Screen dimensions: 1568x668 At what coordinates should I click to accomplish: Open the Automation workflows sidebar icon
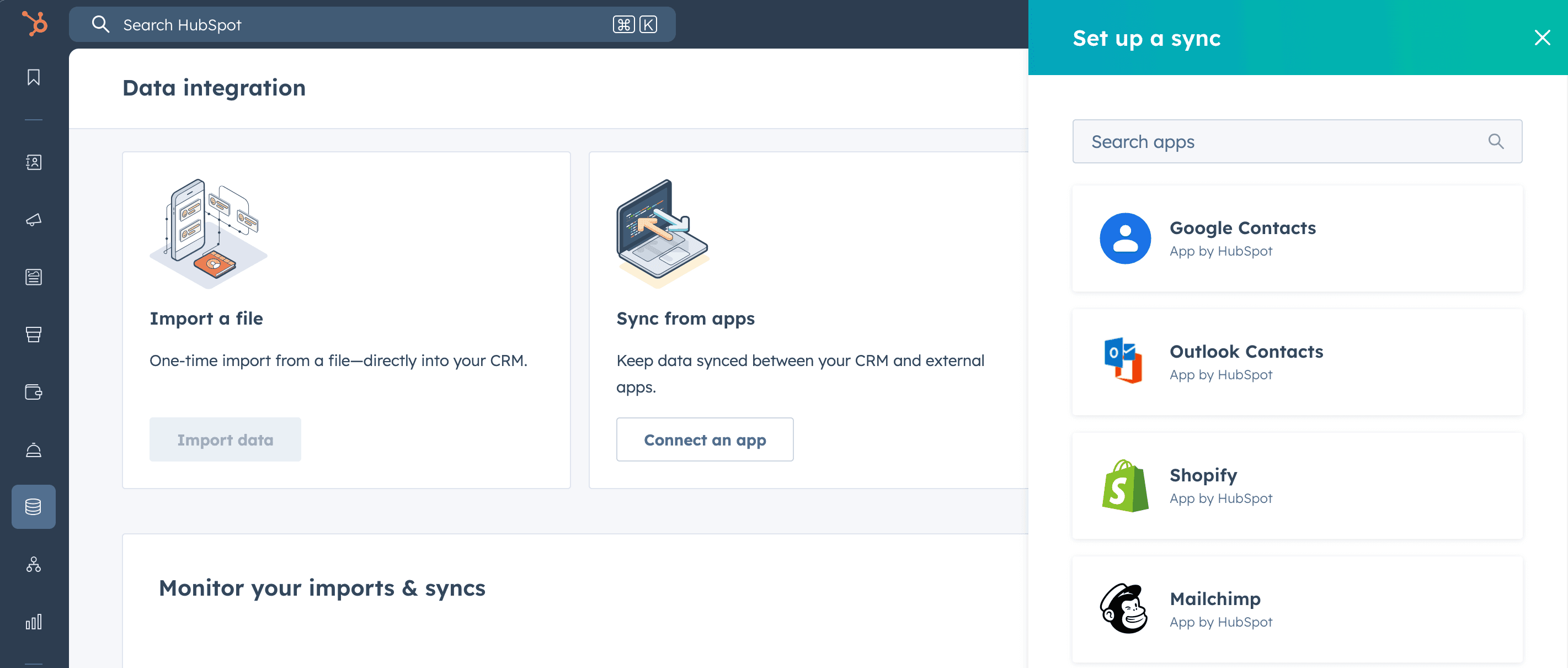point(34,564)
